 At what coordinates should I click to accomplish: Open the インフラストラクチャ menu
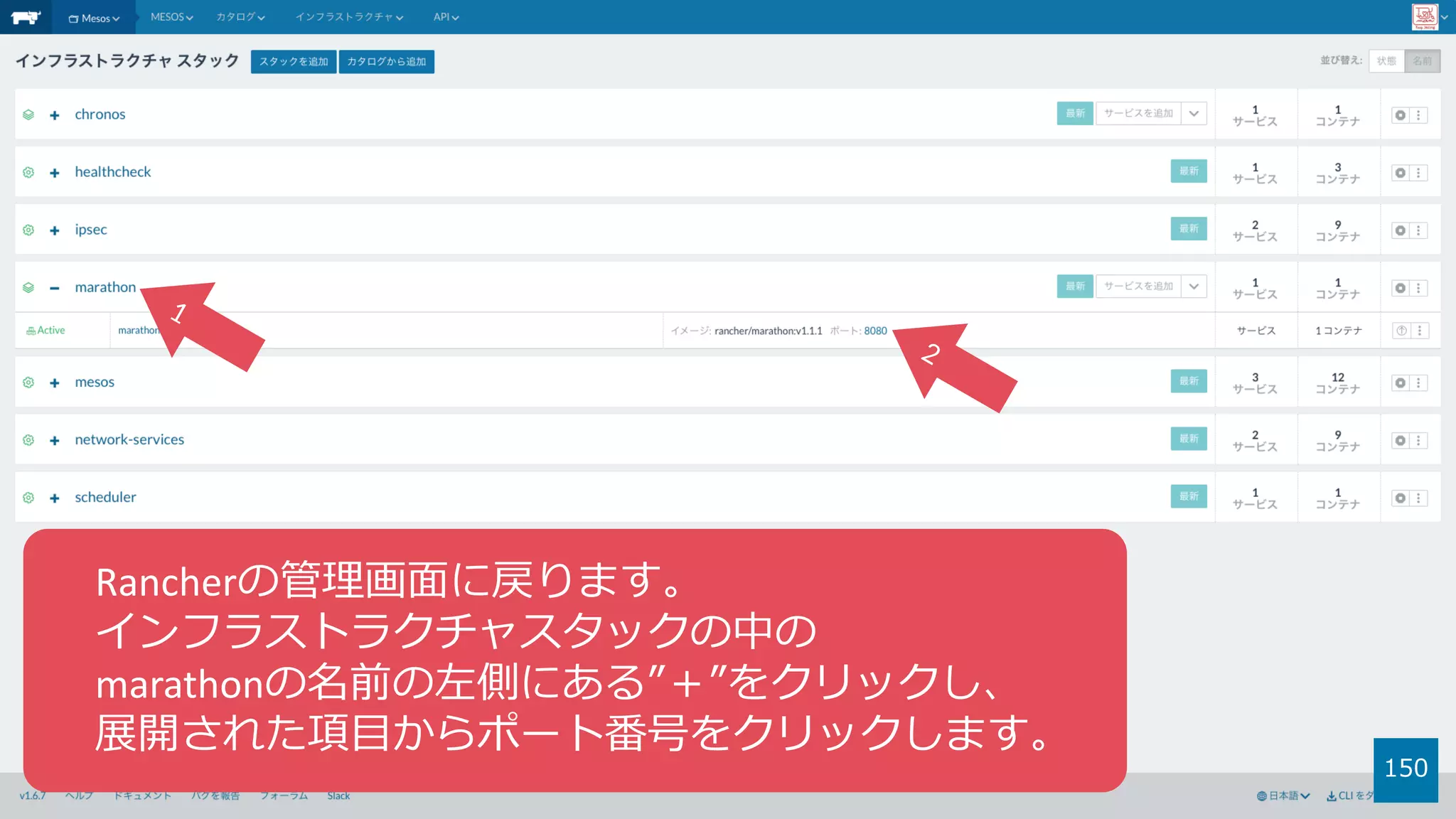click(x=349, y=17)
